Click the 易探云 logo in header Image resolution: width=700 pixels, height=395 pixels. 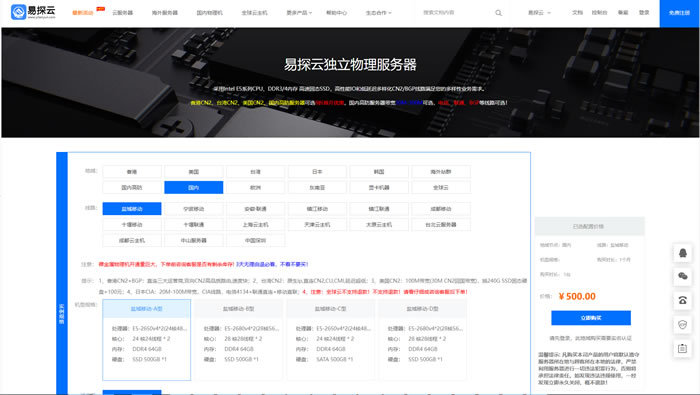pyautogui.click(x=33, y=12)
